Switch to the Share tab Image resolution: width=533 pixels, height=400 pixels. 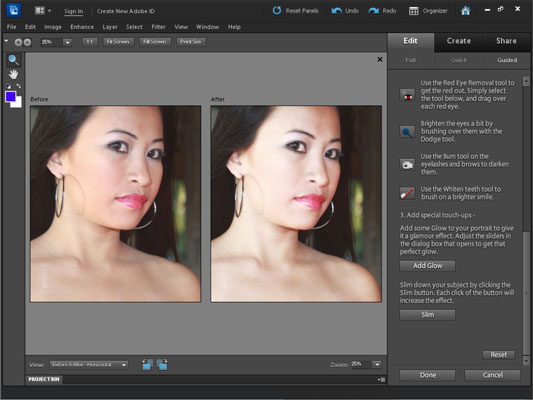pos(506,41)
